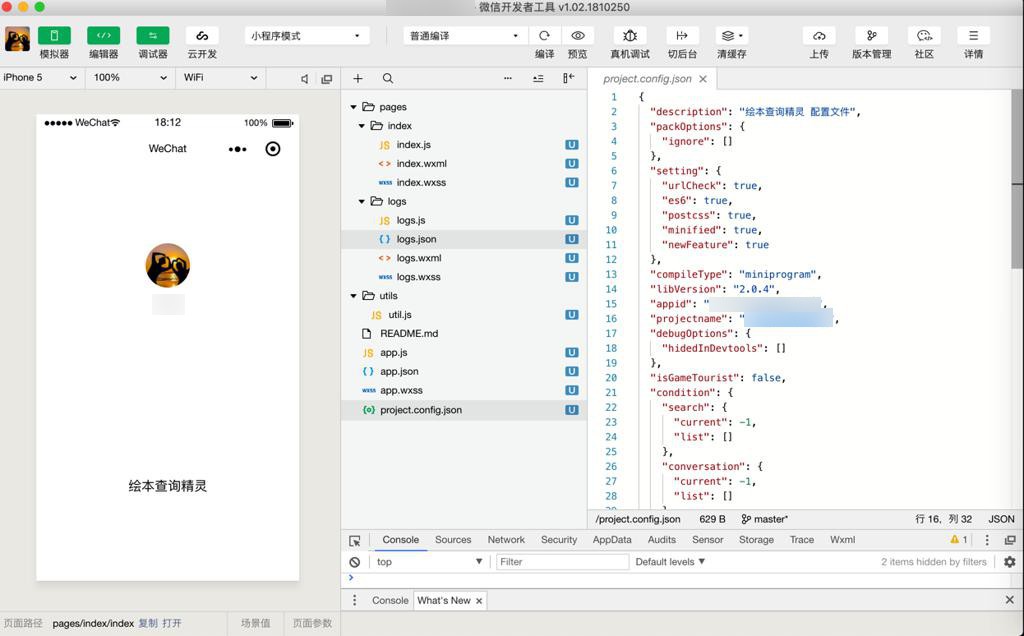Detach the simulator into a separate window
The width and height of the screenshot is (1024, 636).
click(327, 79)
